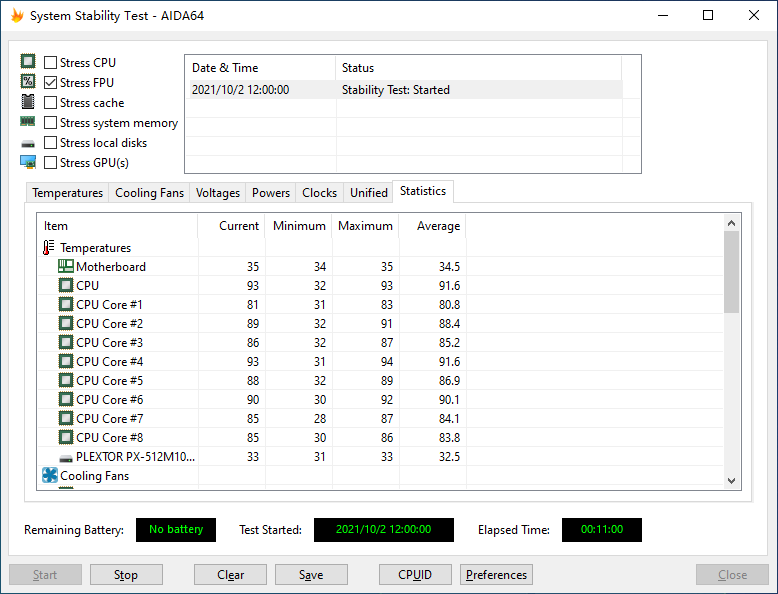Select the PLEXTOR PX-512M10 row label
778x594 pixels.
(x=135, y=457)
